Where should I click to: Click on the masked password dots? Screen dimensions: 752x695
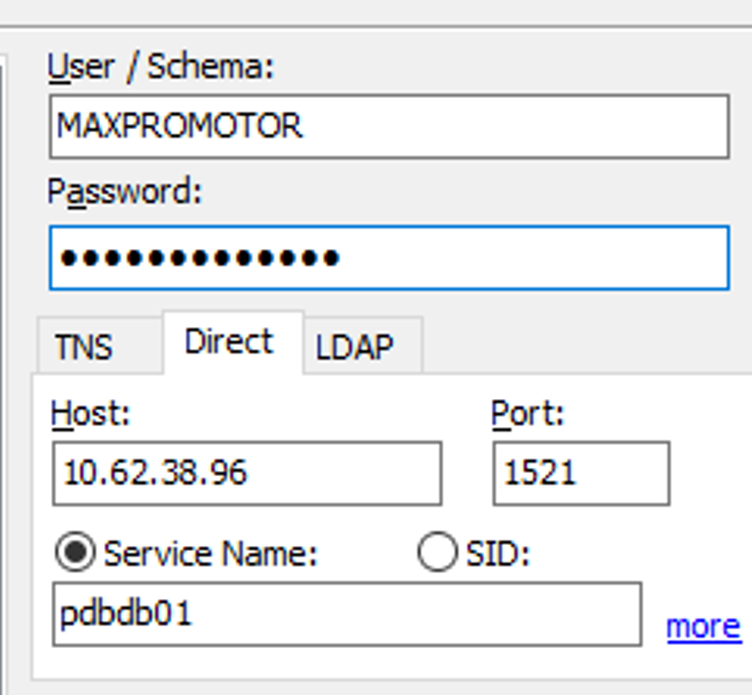[x=200, y=258]
